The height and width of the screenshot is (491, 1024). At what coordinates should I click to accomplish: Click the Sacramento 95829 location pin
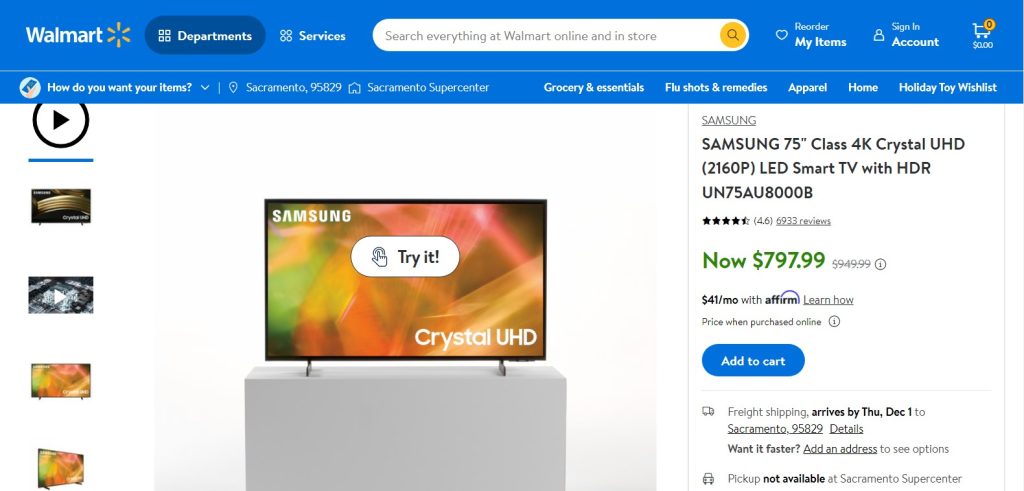coord(233,87)
